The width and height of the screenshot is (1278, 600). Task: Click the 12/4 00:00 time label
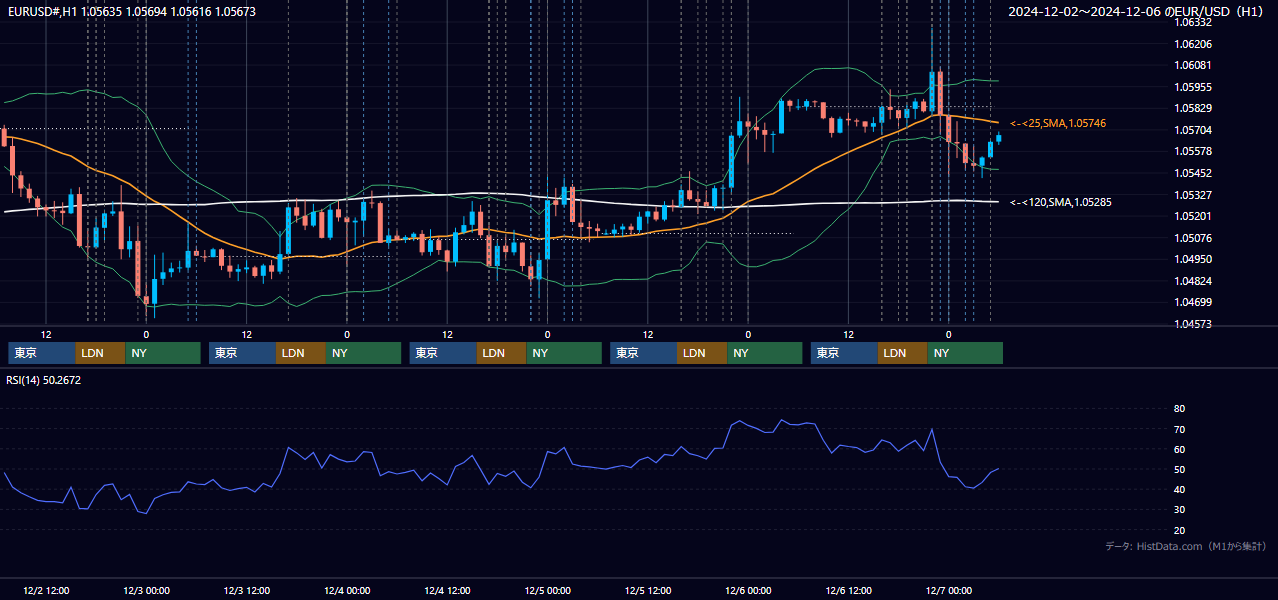point(347,590)
